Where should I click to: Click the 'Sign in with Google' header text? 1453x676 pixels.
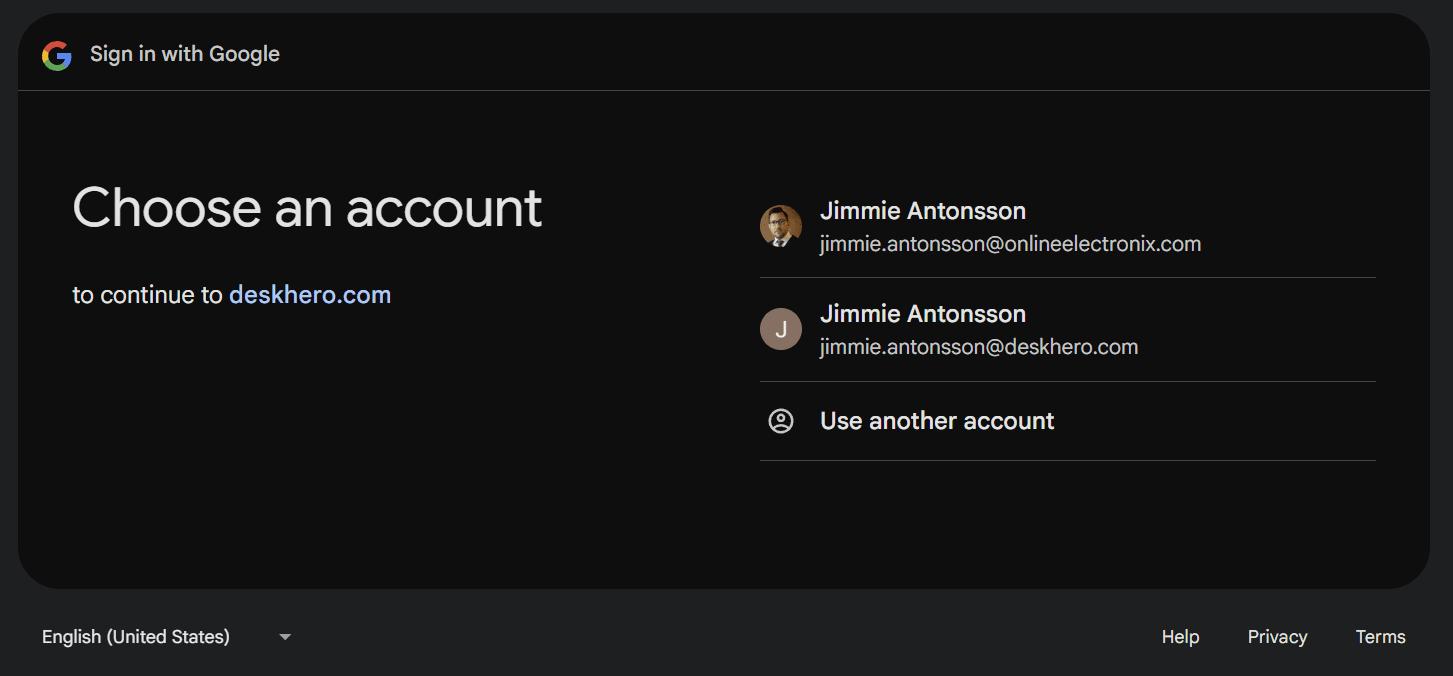coord(185,54)
